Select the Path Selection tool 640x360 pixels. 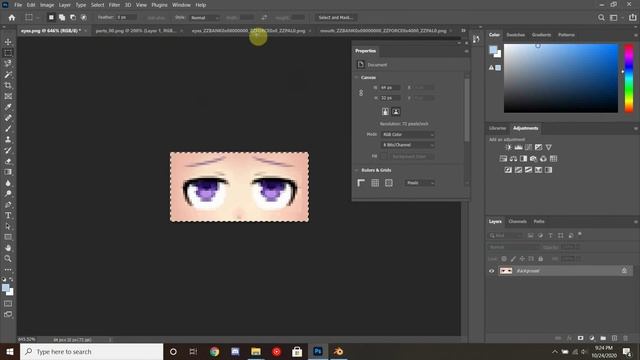click(x=8, y=226)
